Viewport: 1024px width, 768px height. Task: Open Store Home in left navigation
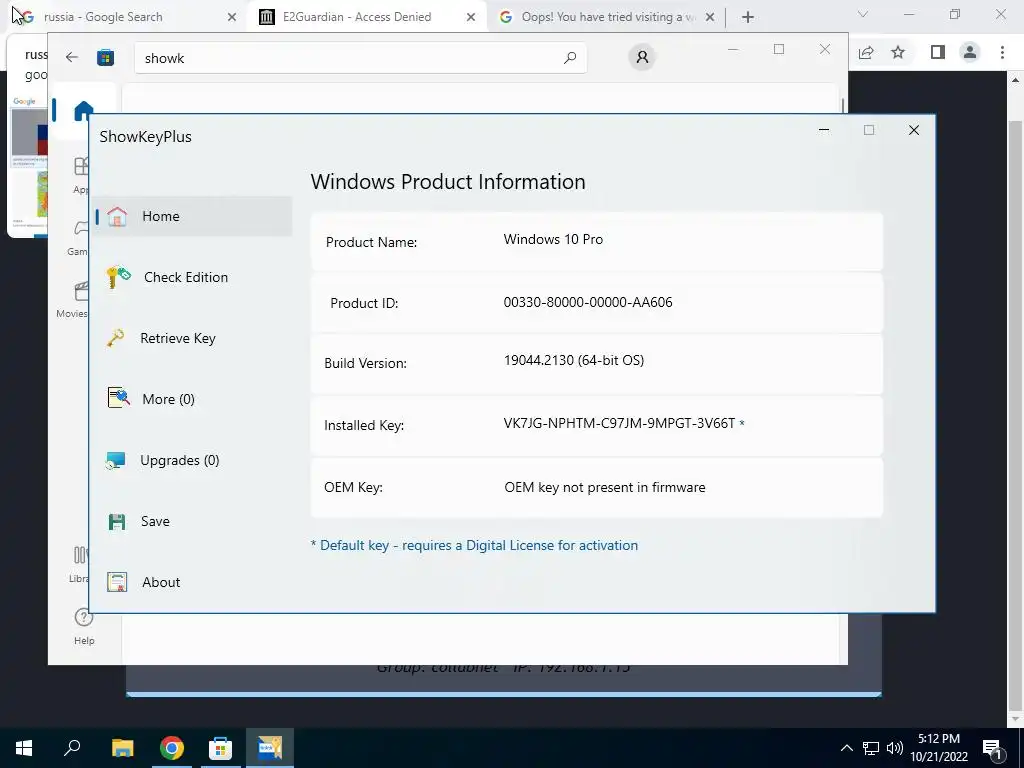(83, 110)
